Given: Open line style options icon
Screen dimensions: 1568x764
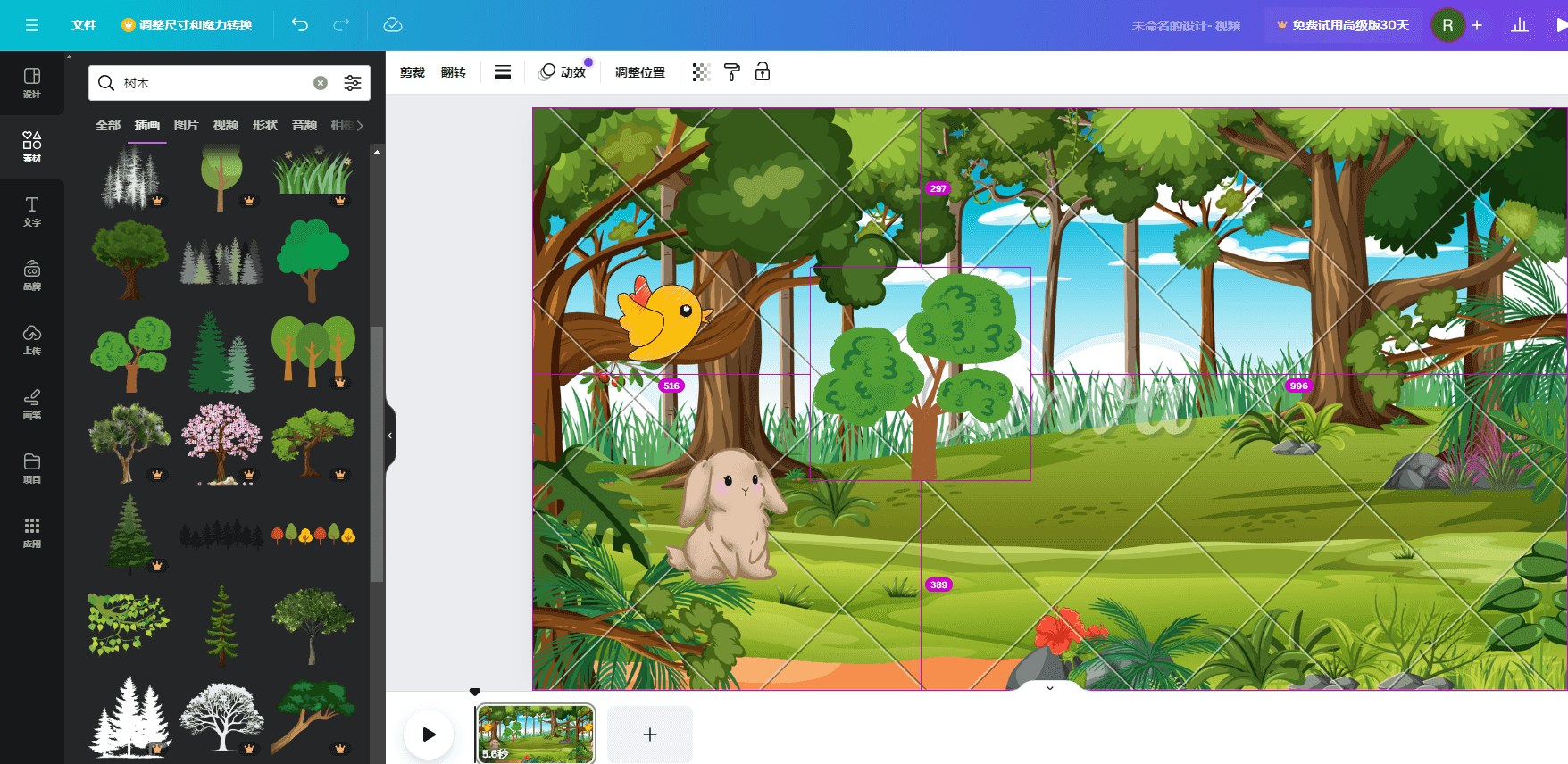Looking at the screenshot, I should (x=503, y=72).
